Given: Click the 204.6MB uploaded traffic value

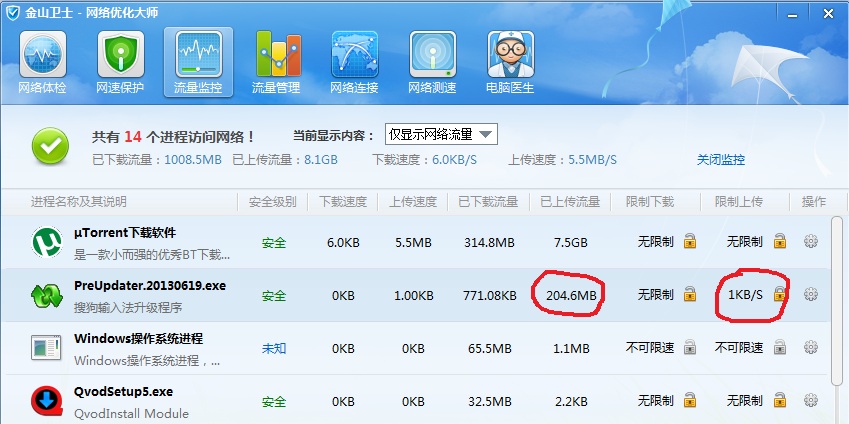Looking at the screenshot, I should pyautogui.click(x=571, y=295).
